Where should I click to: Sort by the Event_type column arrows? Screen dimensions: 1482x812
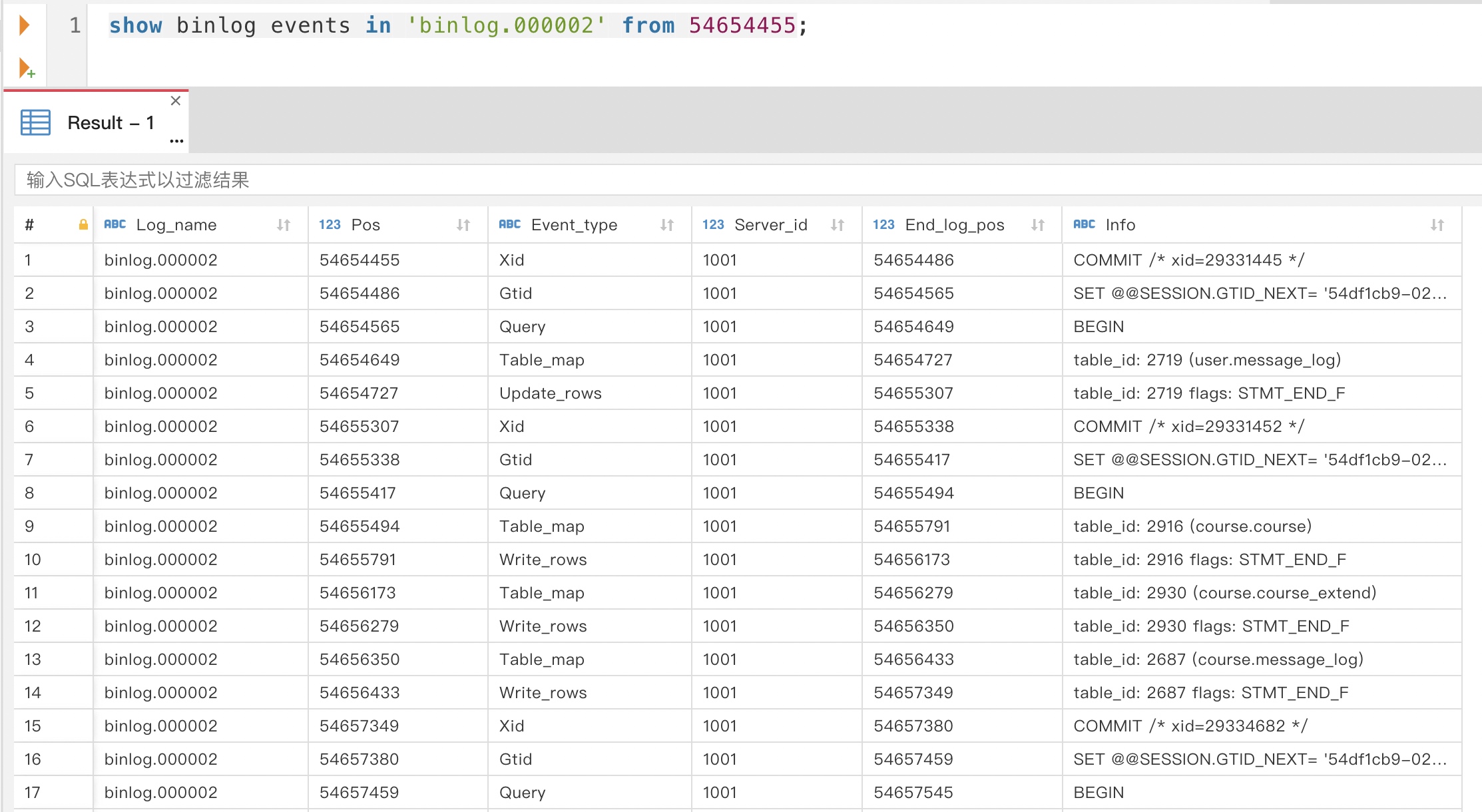[667, 225]
